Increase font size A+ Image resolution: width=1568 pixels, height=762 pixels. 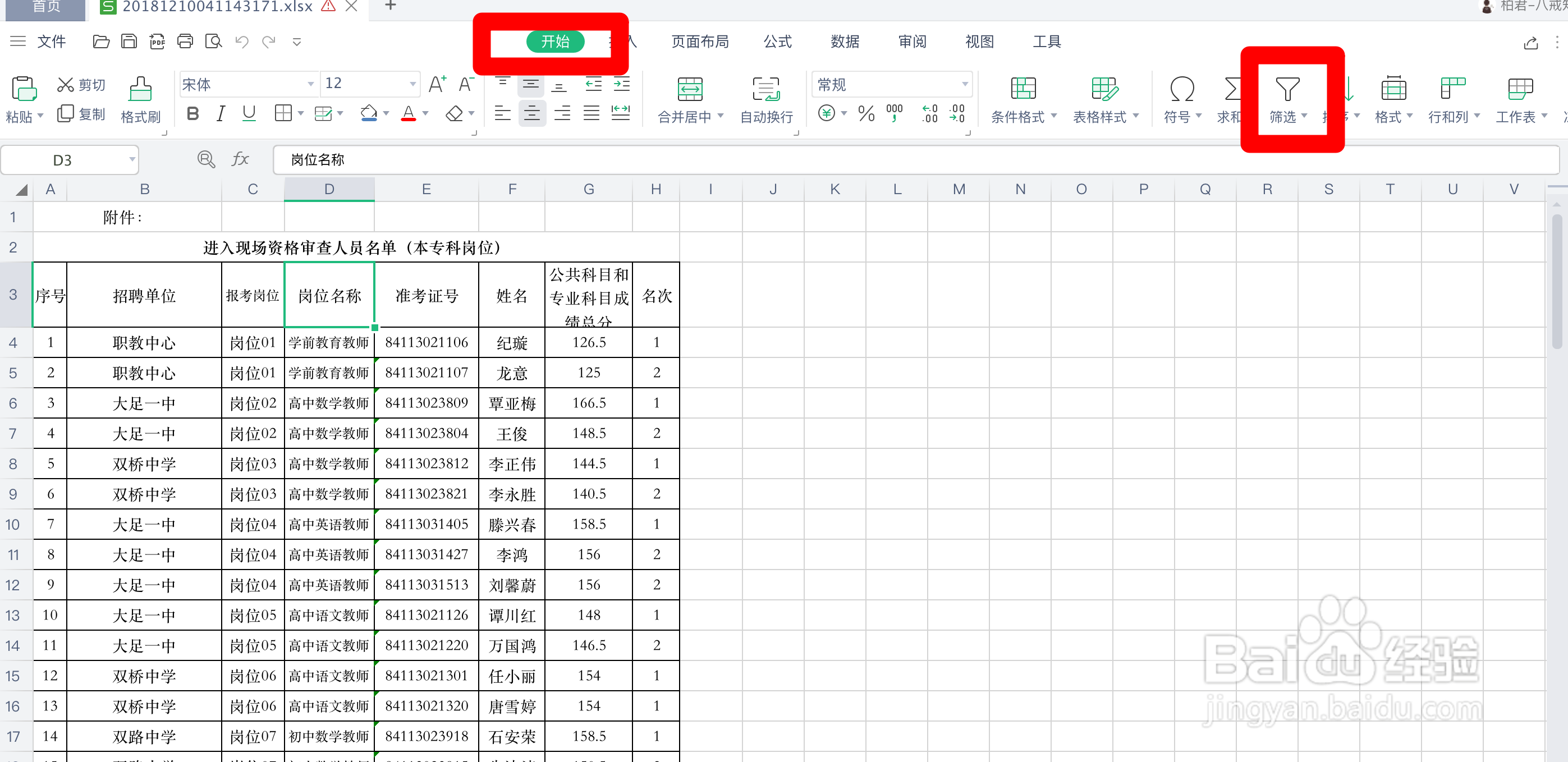(x=438, y=84)
